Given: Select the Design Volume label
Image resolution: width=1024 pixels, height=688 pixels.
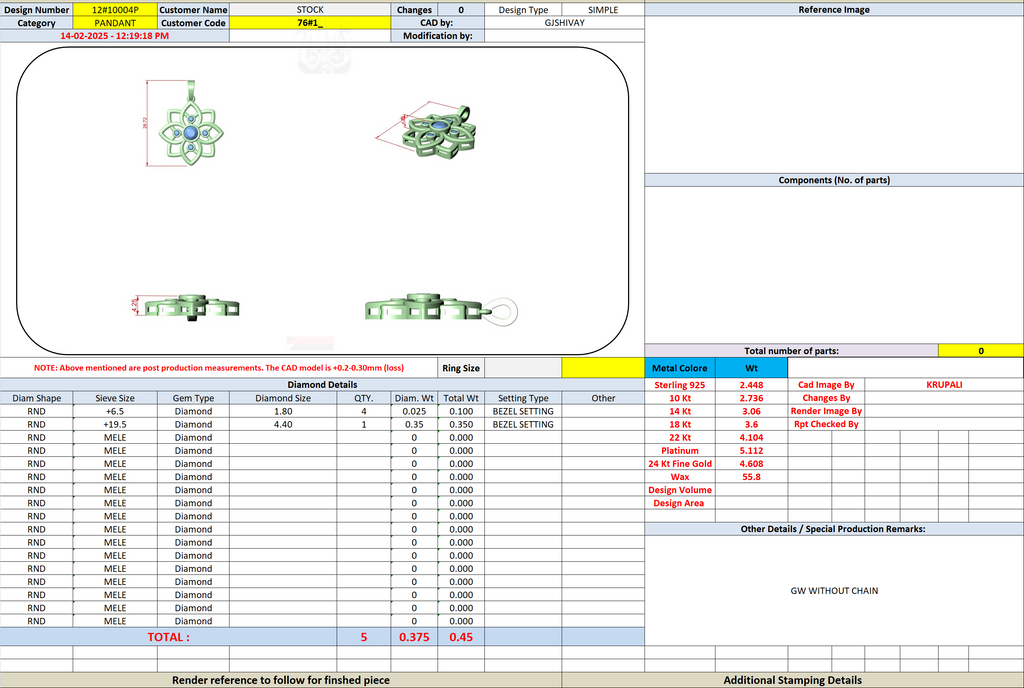Looking at the screenshot, I should (x=680, y=490).
